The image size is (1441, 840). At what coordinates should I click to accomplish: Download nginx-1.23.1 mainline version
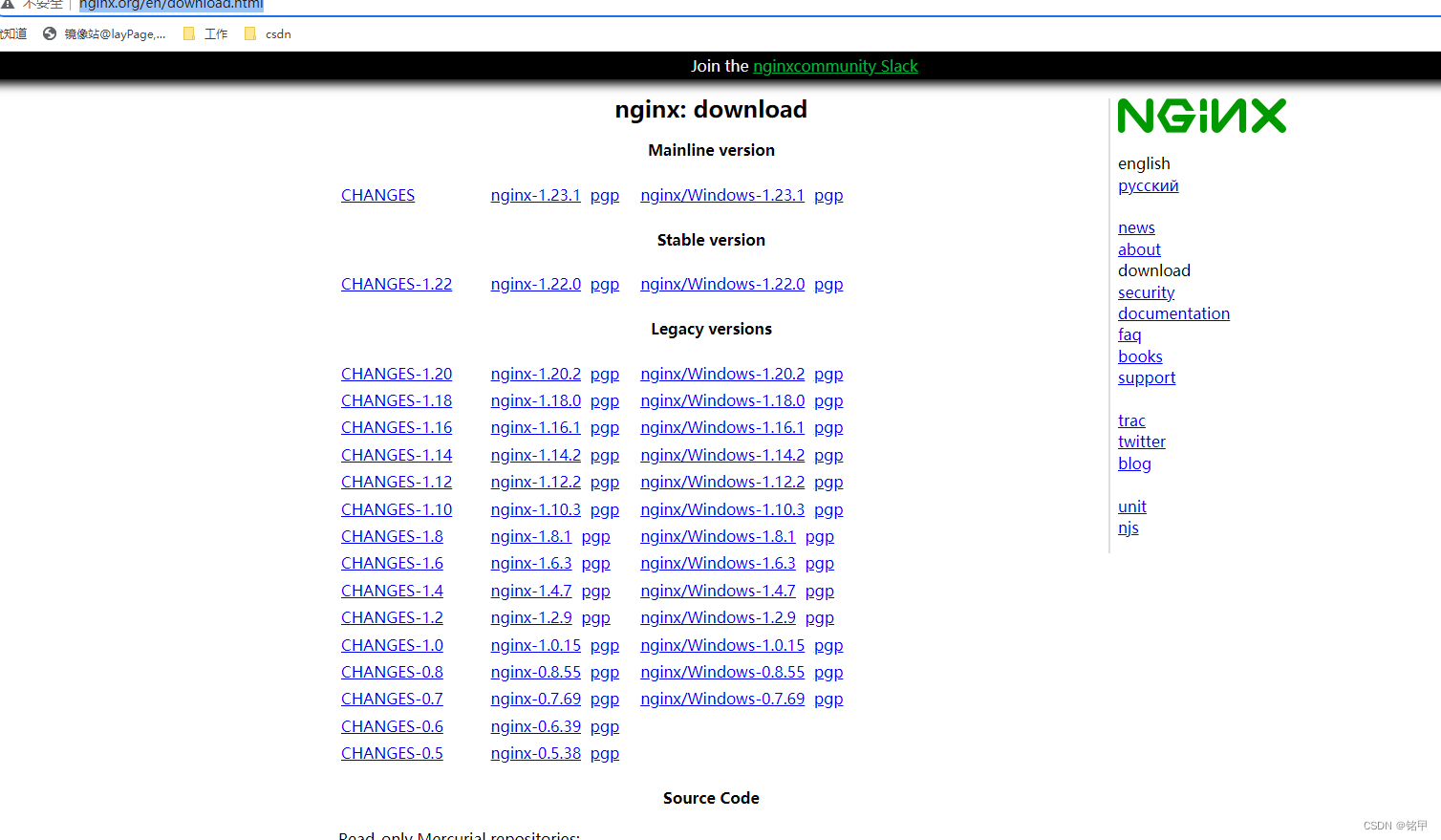click(x=535, y=195)
